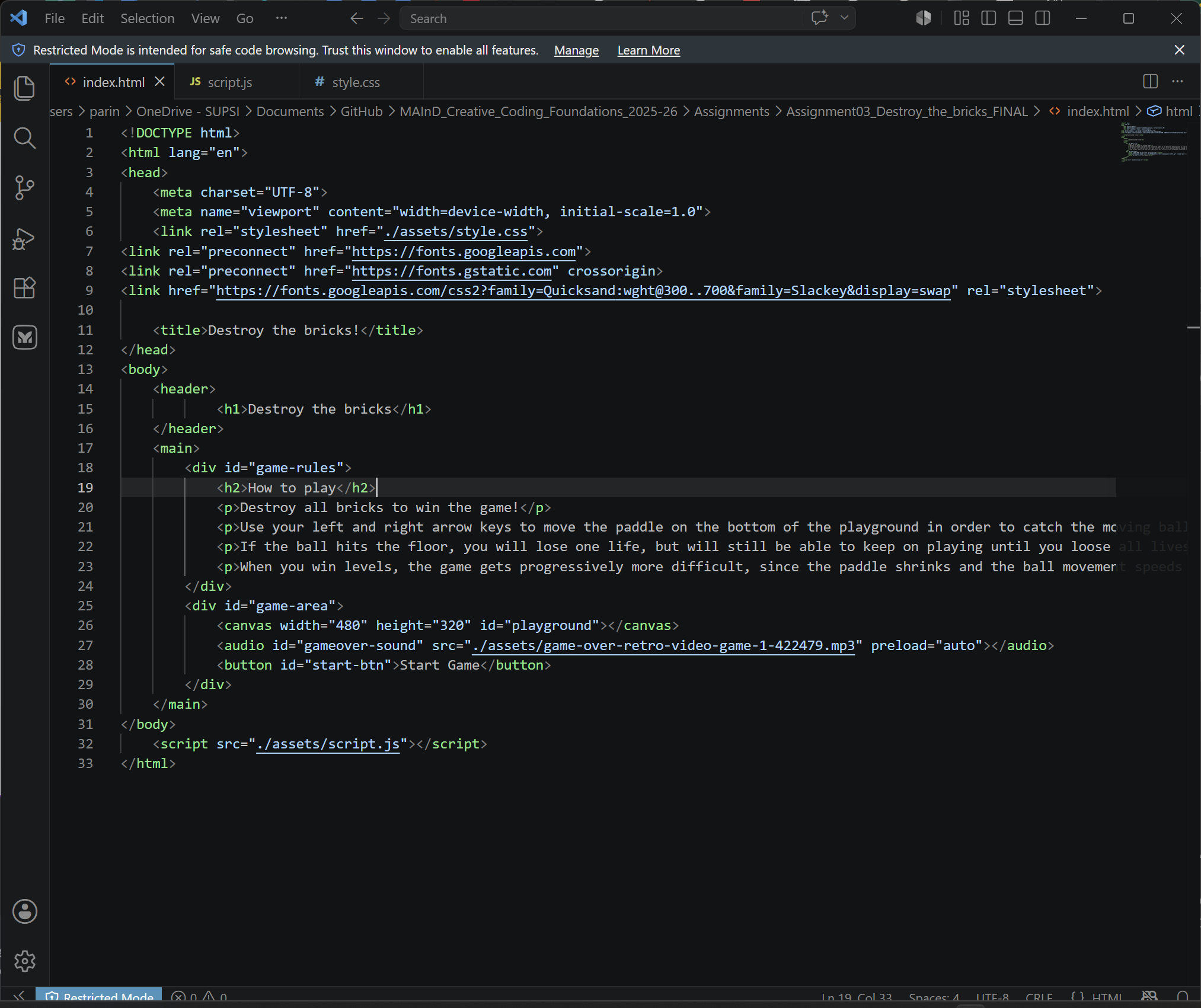
Task: Open the Run and Debug view
Action: (x=24, y=238)
